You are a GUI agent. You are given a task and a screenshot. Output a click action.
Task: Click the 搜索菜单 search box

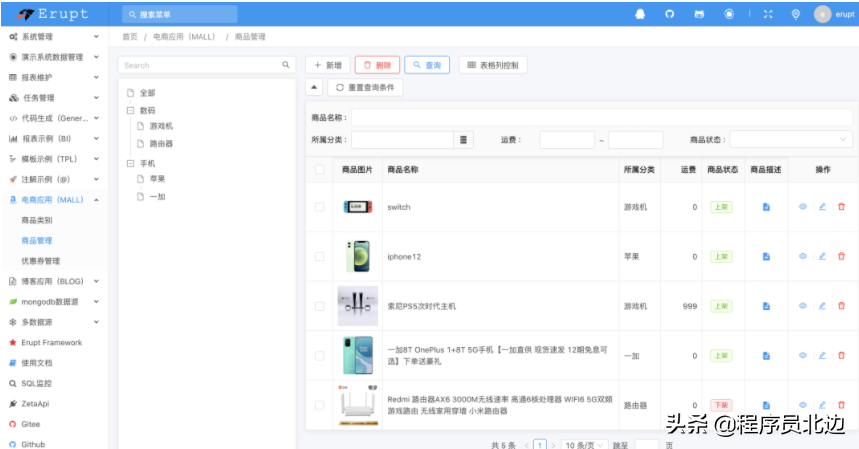[180, 14]
